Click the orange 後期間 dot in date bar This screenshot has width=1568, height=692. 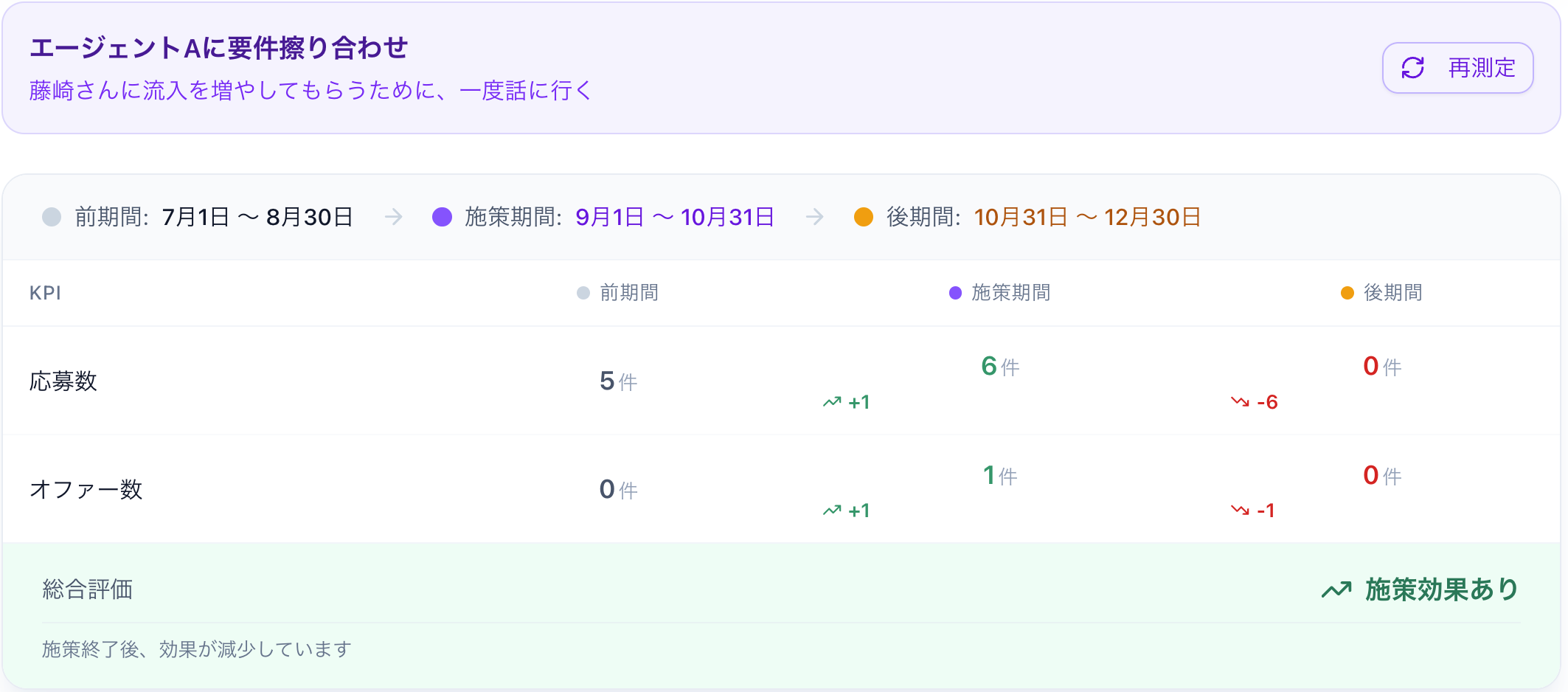point(864,217)
